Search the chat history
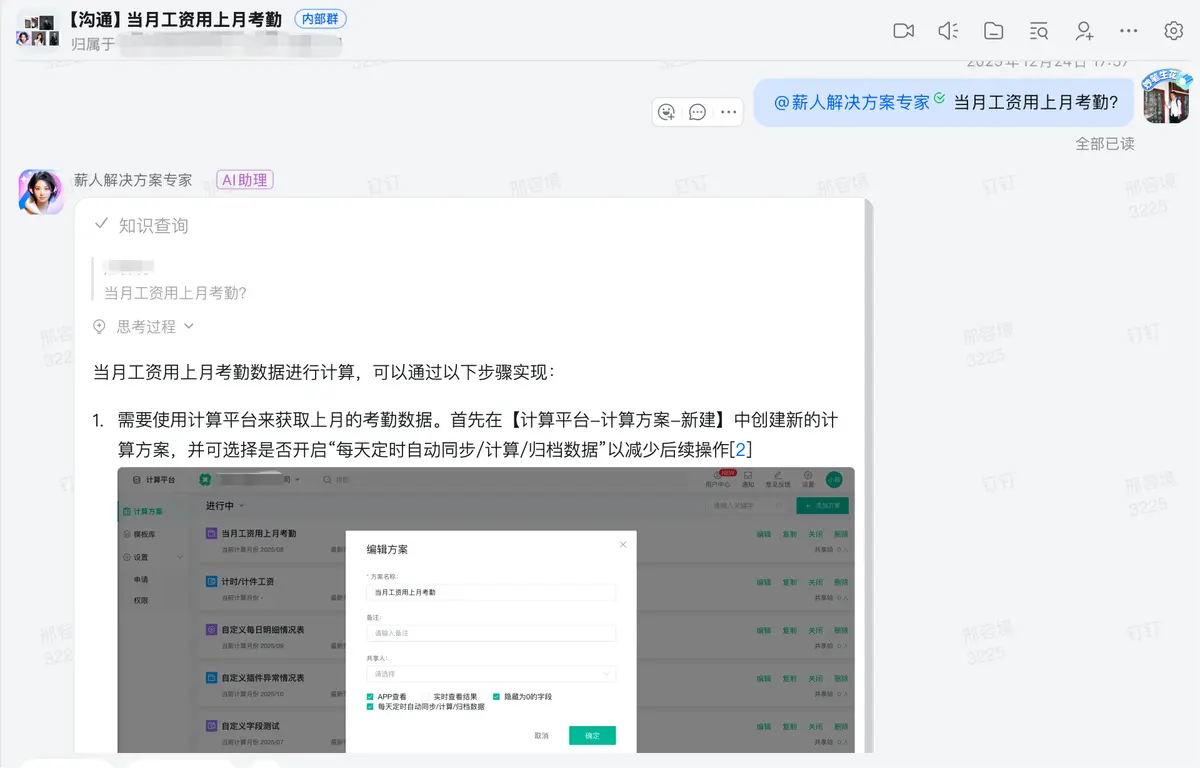The image size is (1200, 768). tap(1039, 31)
